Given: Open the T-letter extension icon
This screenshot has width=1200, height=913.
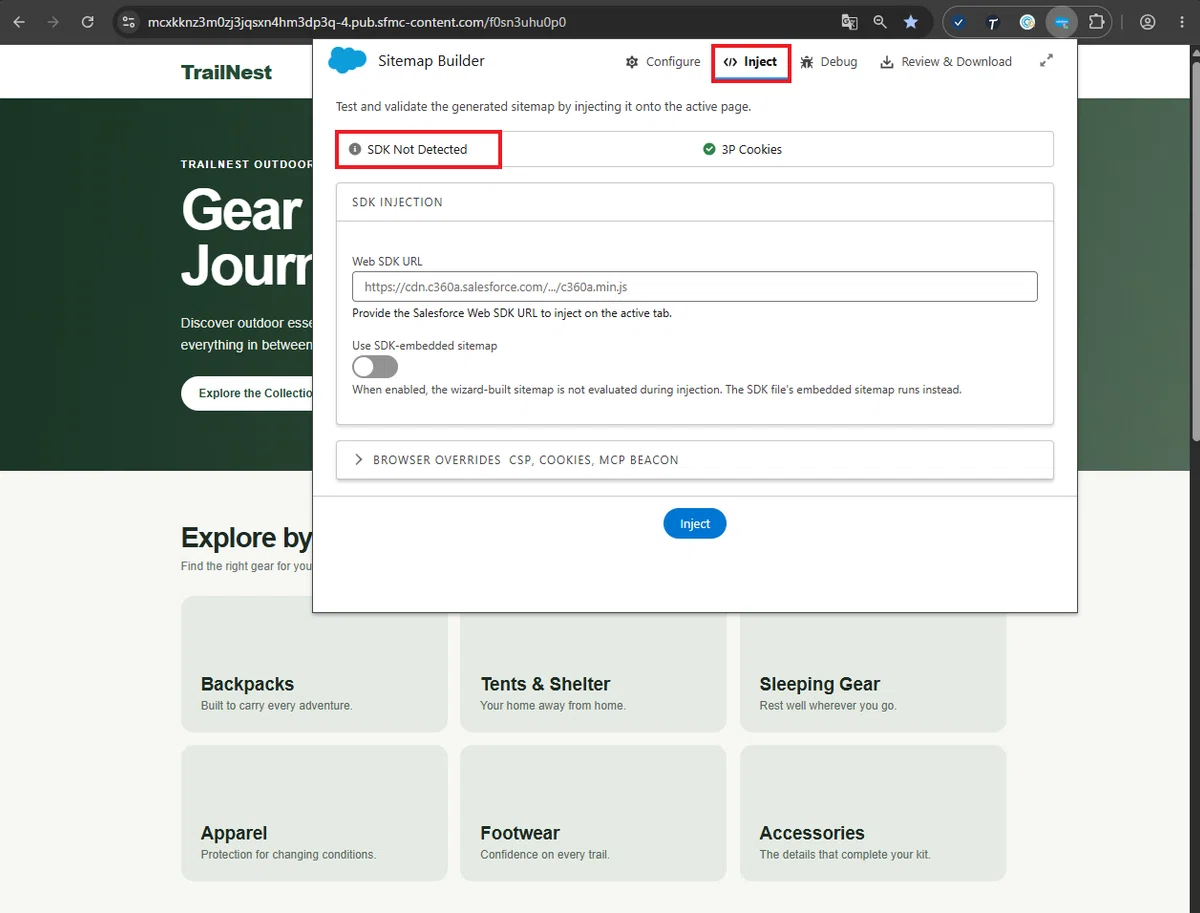Looking at the screenshot, I should tap(993, 21).
